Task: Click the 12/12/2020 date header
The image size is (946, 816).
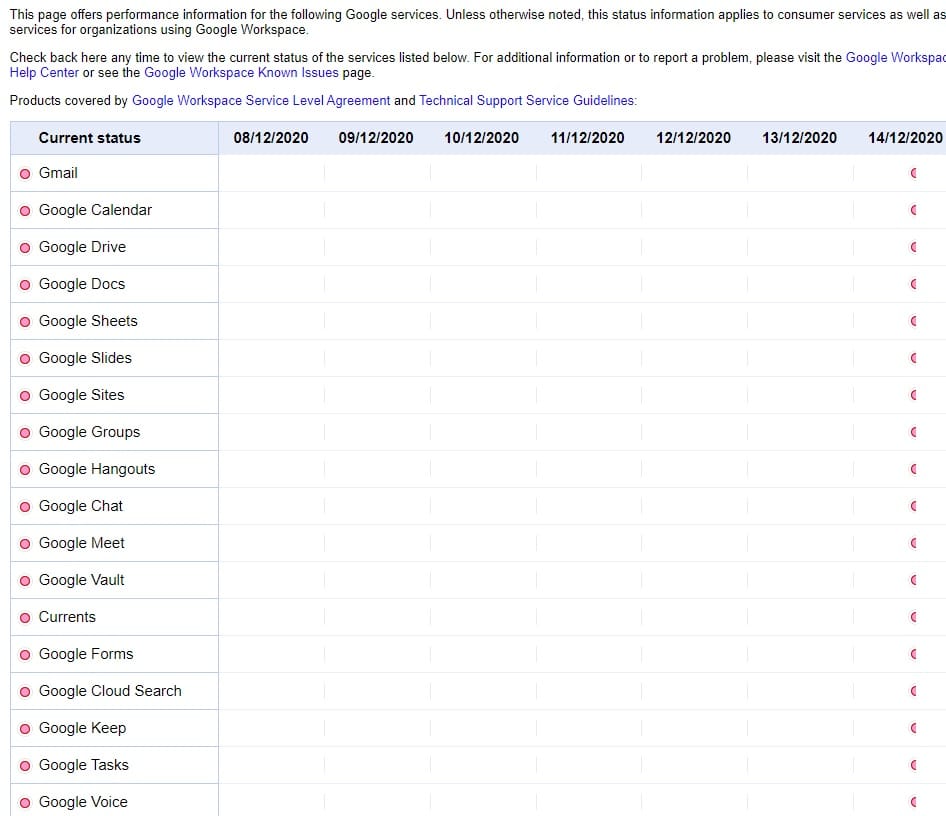Action: (x=693, y=138)
